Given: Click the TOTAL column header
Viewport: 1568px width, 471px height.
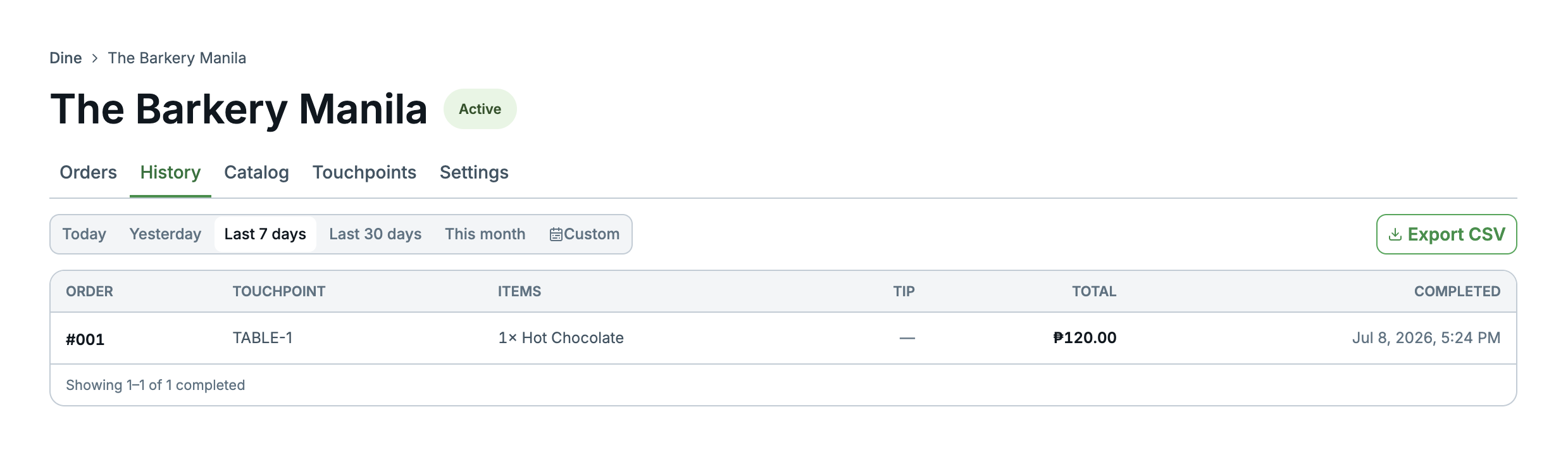Looking at the screenshot, I should (1094, 291).
